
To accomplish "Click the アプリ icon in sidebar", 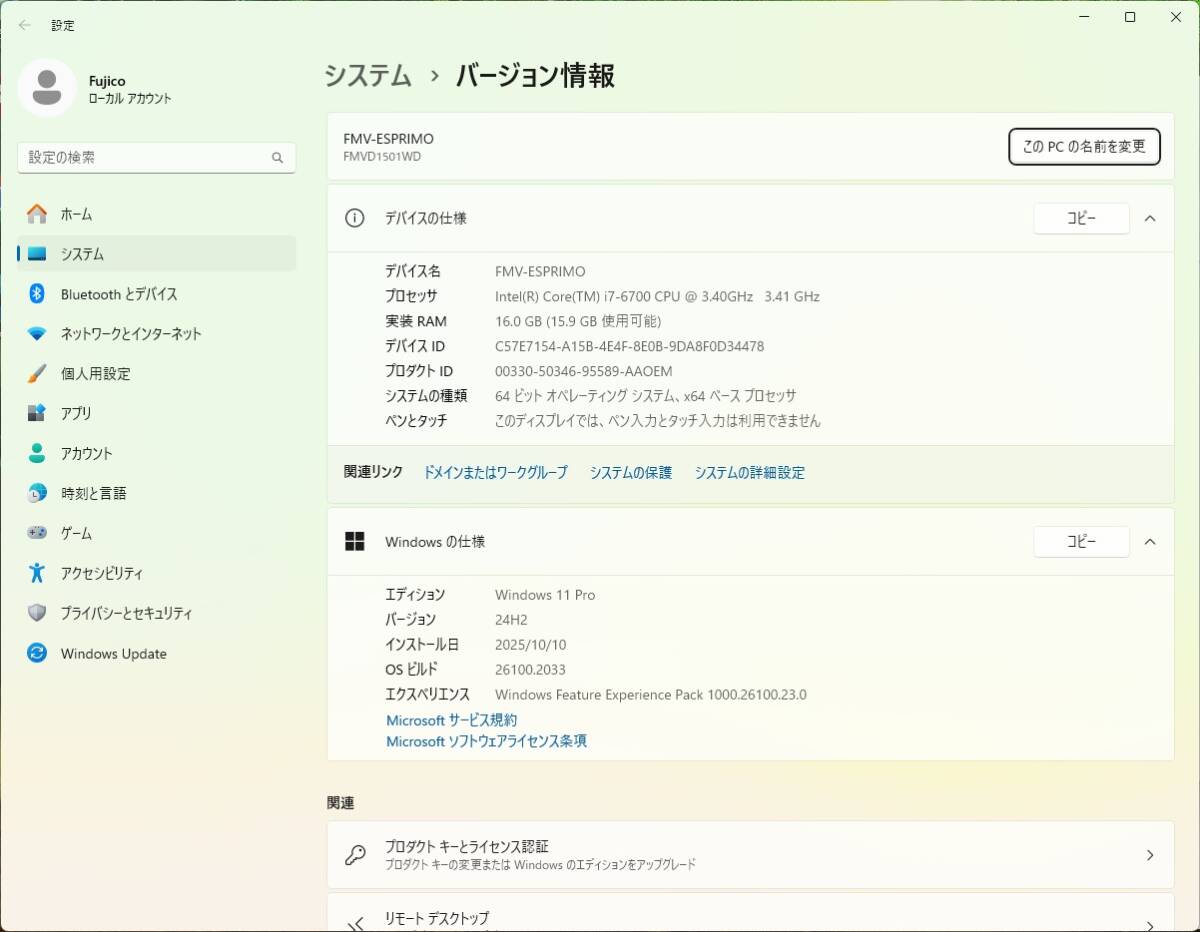I will pyautogui.click(x=37, y=413).
